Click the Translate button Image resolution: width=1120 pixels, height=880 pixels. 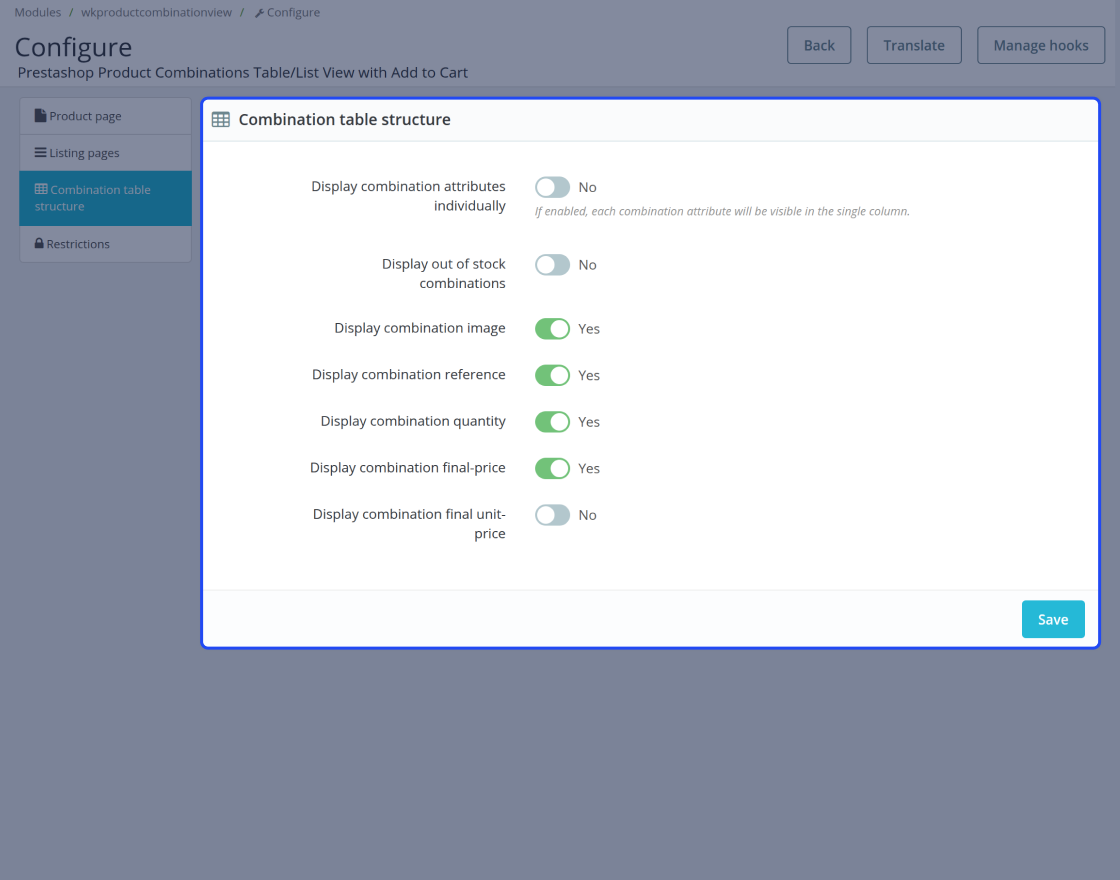pyautogui.click(x=913, y=45)
